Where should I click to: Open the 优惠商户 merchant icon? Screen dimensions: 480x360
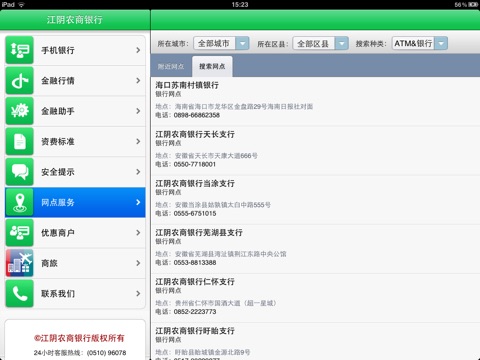point(20,233)
